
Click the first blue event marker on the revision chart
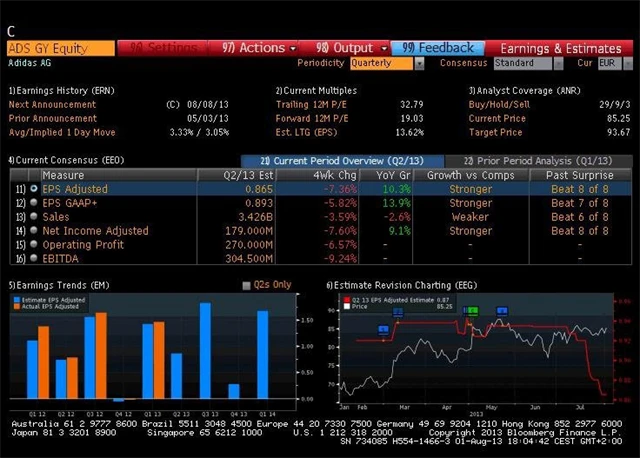tap(382, 328)
